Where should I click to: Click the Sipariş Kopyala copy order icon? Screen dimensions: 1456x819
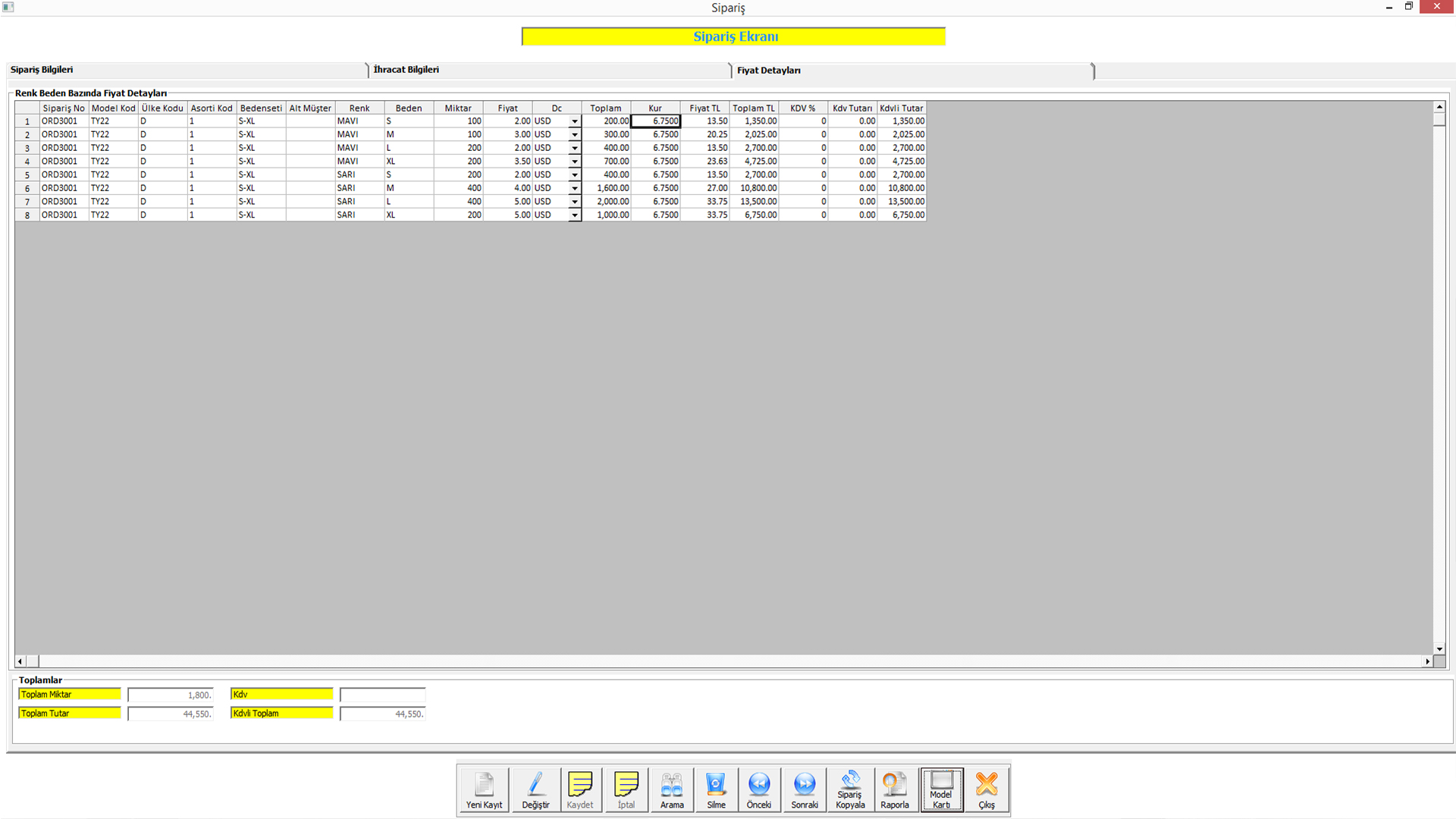pyautogui.click(x=850, y=789)
